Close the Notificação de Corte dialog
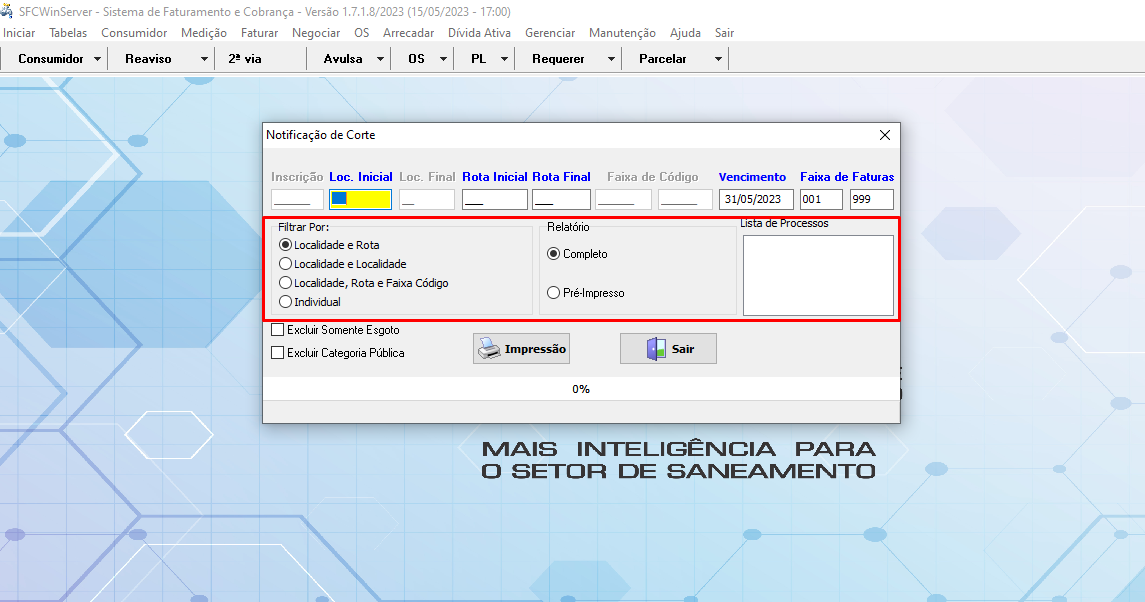Image resolution: width=1145 pixels, height=602 pixels. point(884,135)
